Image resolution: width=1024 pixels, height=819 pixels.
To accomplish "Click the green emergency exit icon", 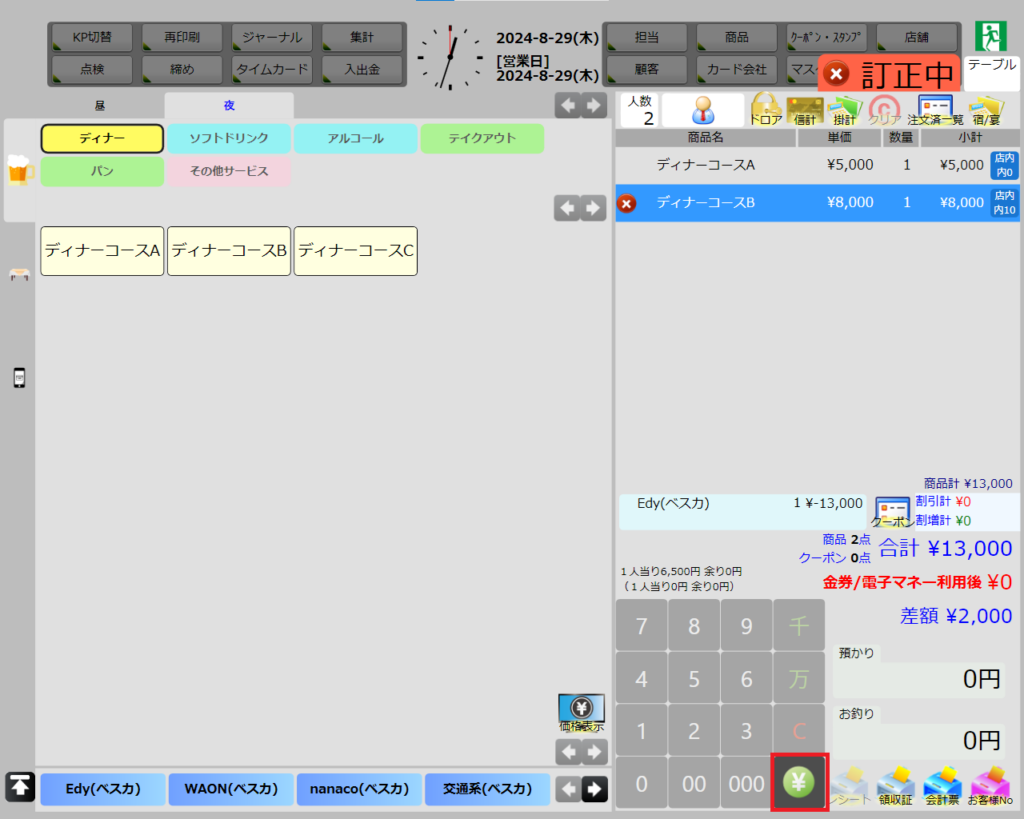I will [991, 36].
